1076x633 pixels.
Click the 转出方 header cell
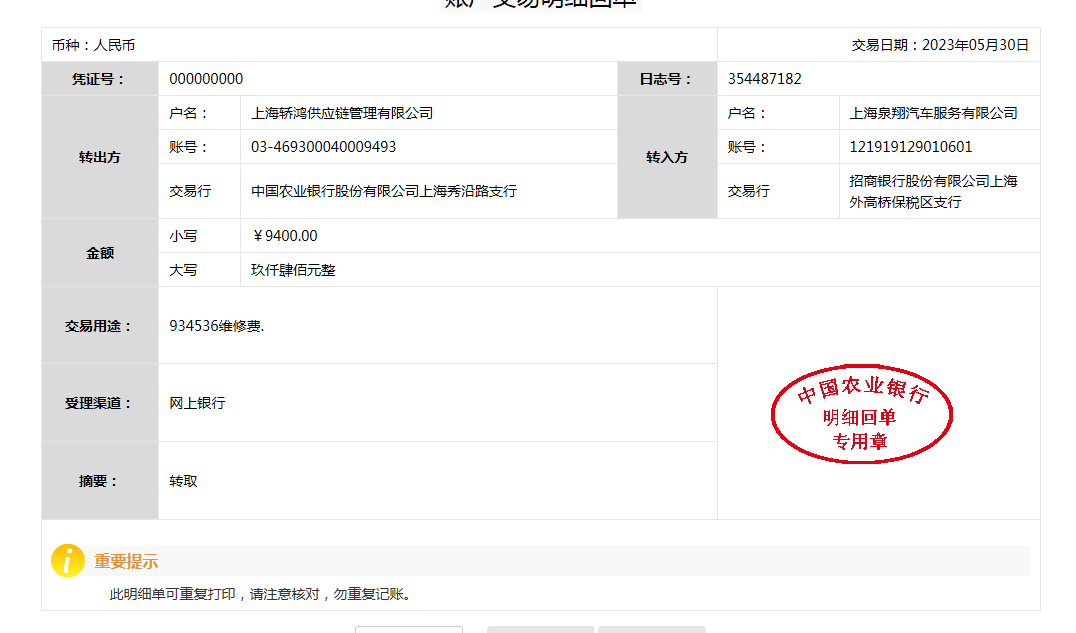(100, 157)
